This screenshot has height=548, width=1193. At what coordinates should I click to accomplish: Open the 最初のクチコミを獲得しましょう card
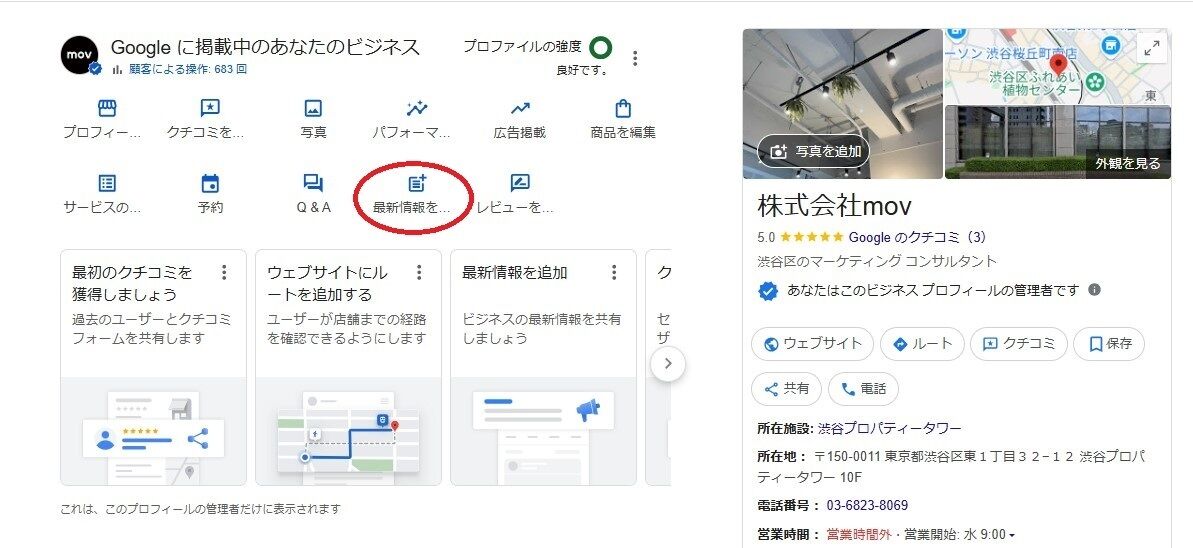point(154,368)
